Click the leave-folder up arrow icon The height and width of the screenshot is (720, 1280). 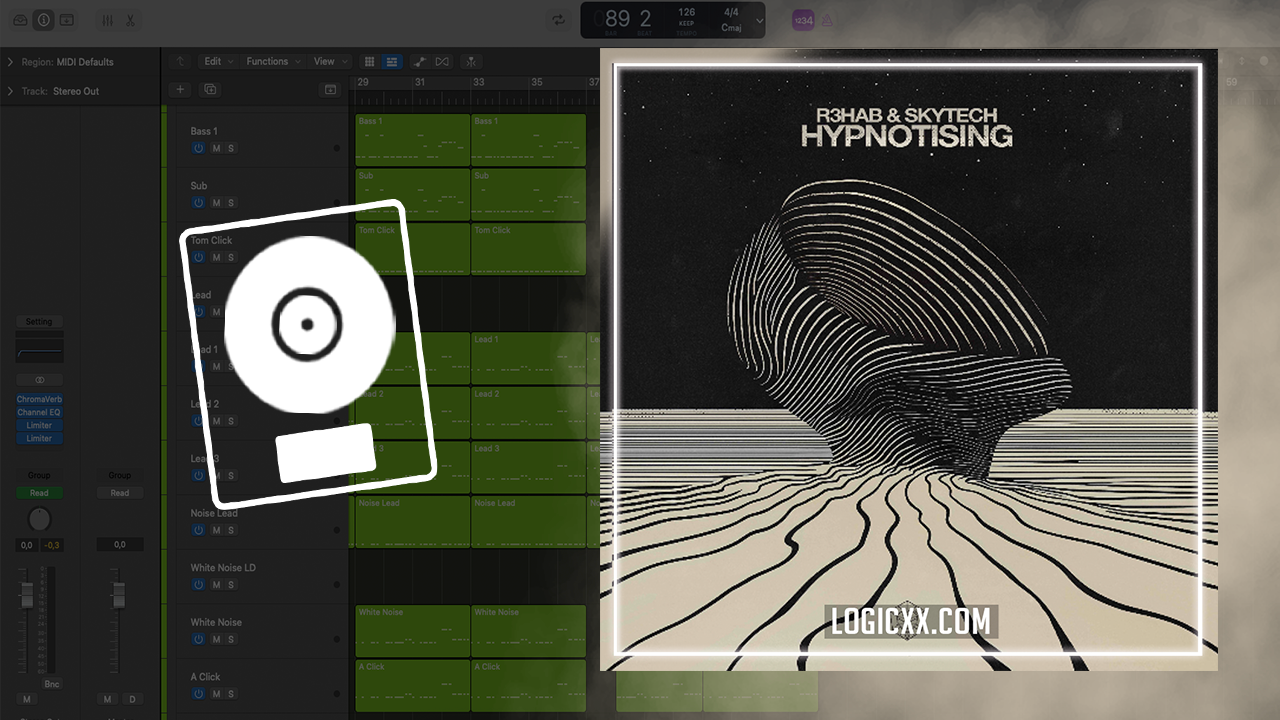[x=180, y=61]
